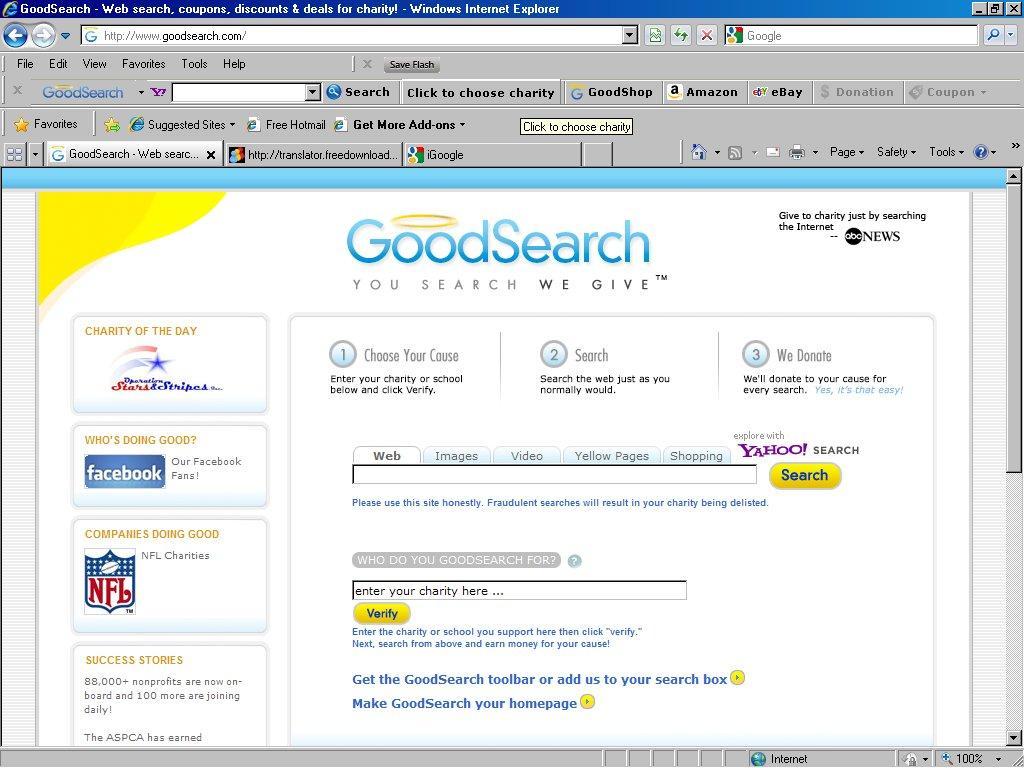Expand the address bar URL history dropdown
The width and height of the screenshot is (1024, 768).
click(630, 36)
